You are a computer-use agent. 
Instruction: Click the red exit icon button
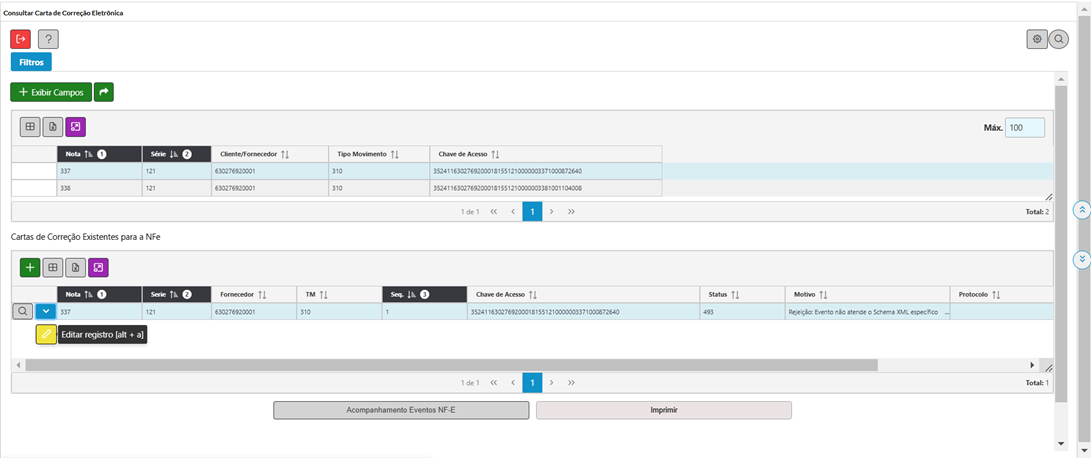click(20, 39)
